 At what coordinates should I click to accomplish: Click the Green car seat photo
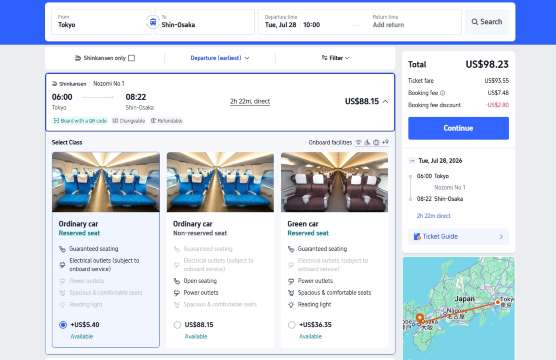(334, 182)
